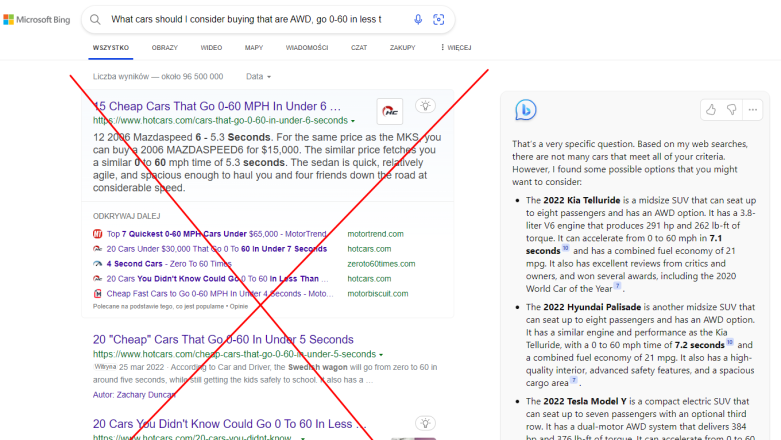
Task: Open the WIADOMOŚCI tab
Action: pos(307,48)
